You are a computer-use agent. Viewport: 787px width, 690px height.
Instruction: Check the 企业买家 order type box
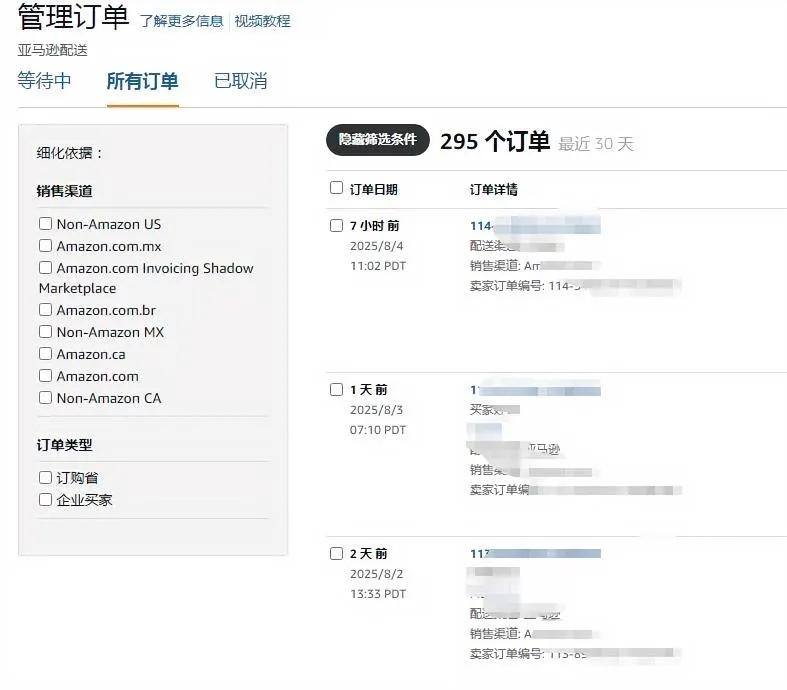(45, 499)
